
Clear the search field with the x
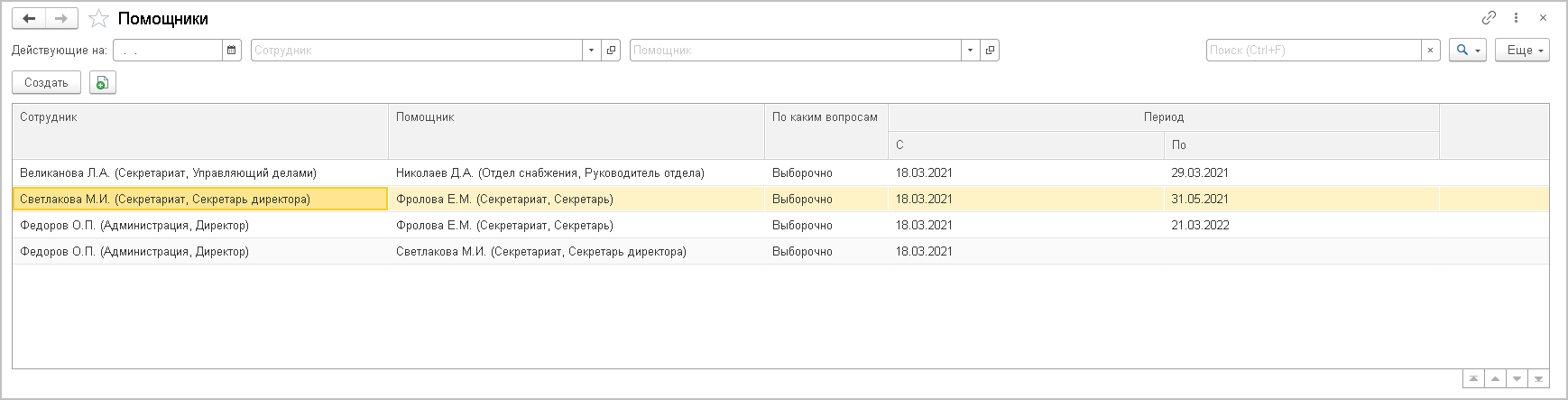click(1430, 51)
